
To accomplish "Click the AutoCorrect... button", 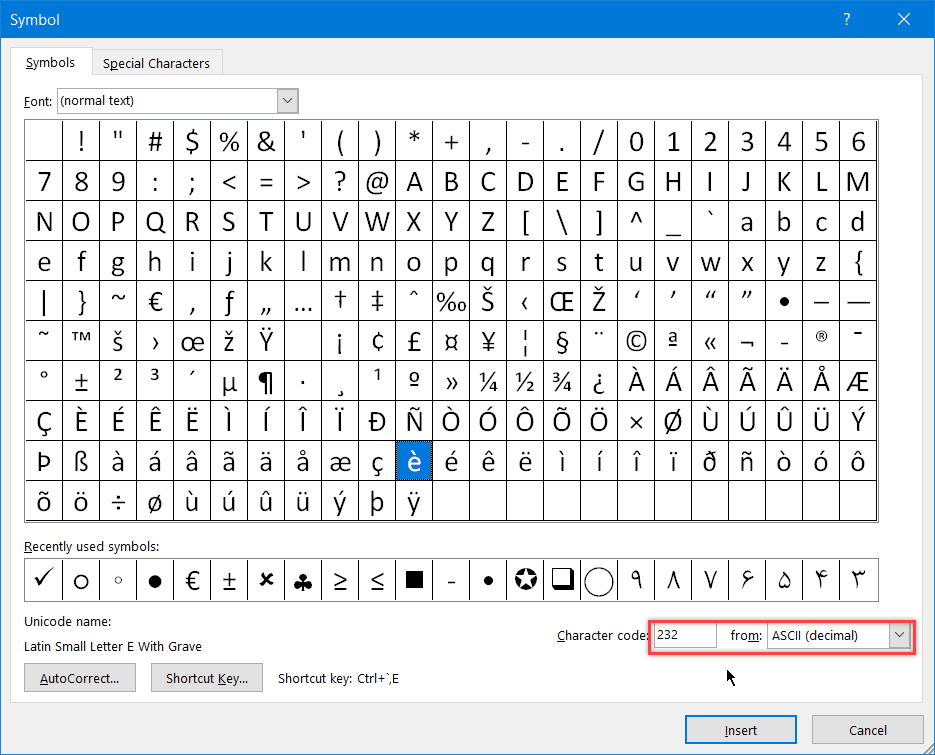I will [x=80, y=678].
